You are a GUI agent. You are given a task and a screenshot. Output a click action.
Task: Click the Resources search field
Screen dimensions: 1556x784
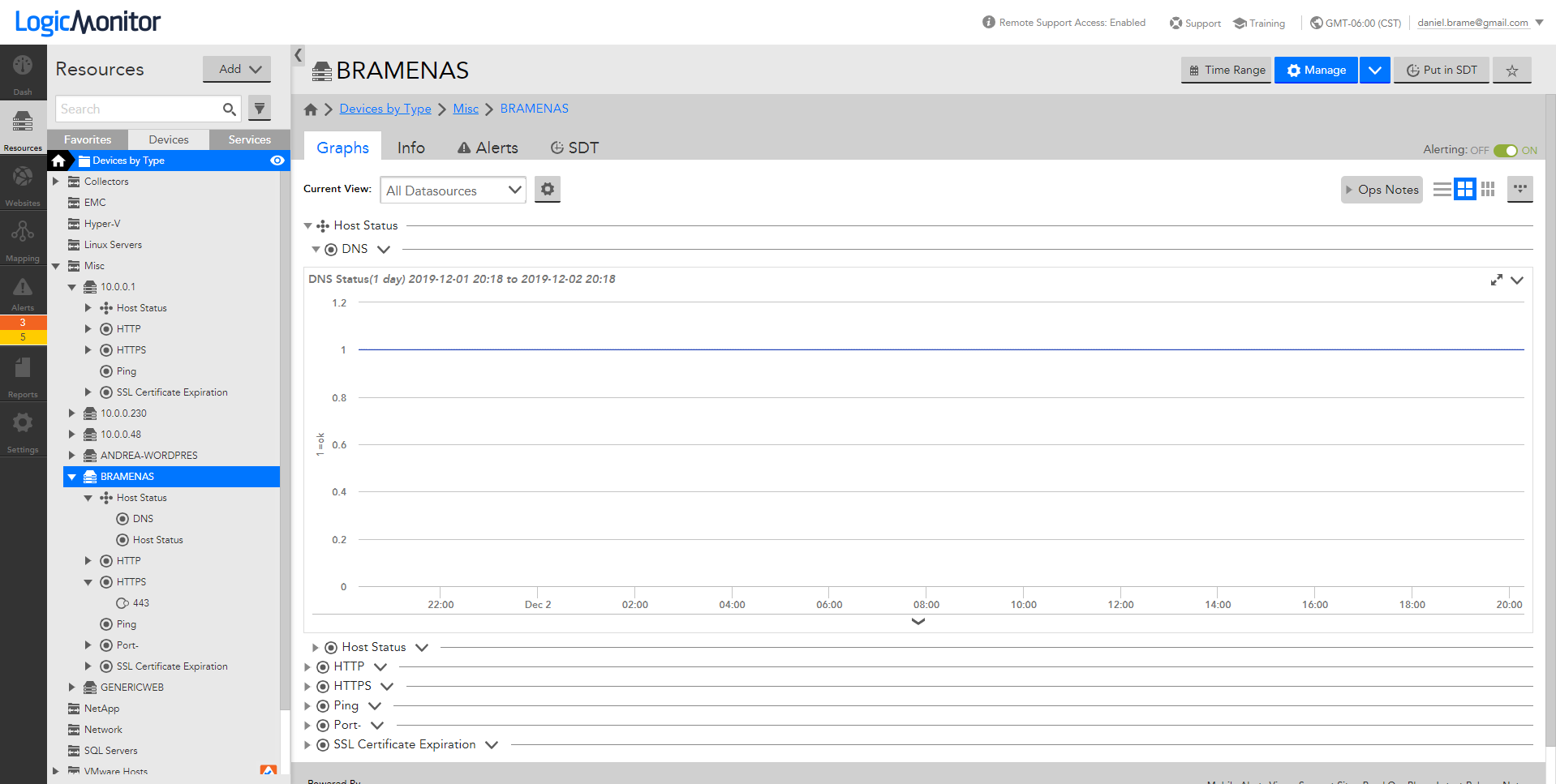click(138, 109)
